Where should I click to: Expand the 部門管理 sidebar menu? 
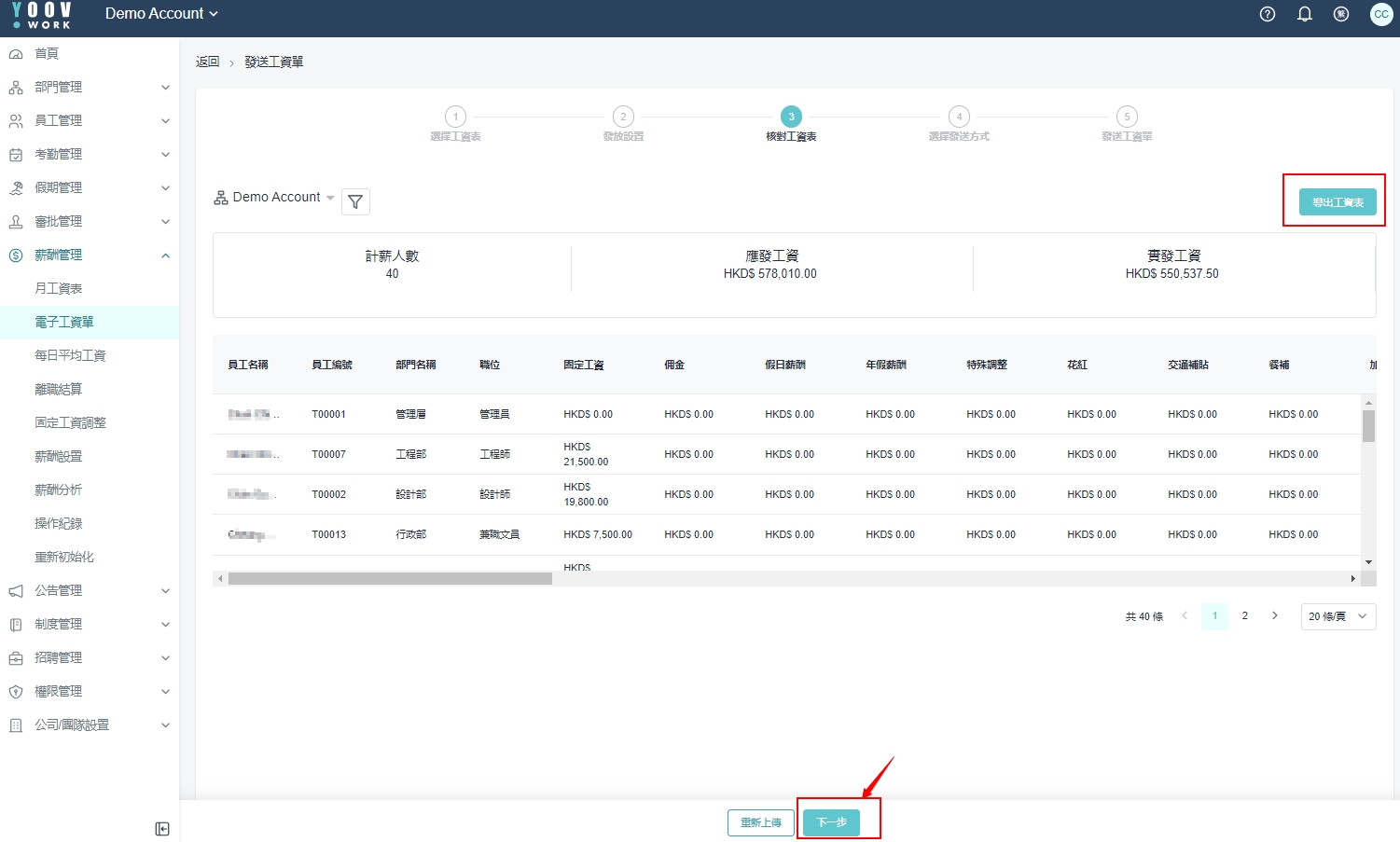pyautogui.click(x=90, y=88)
